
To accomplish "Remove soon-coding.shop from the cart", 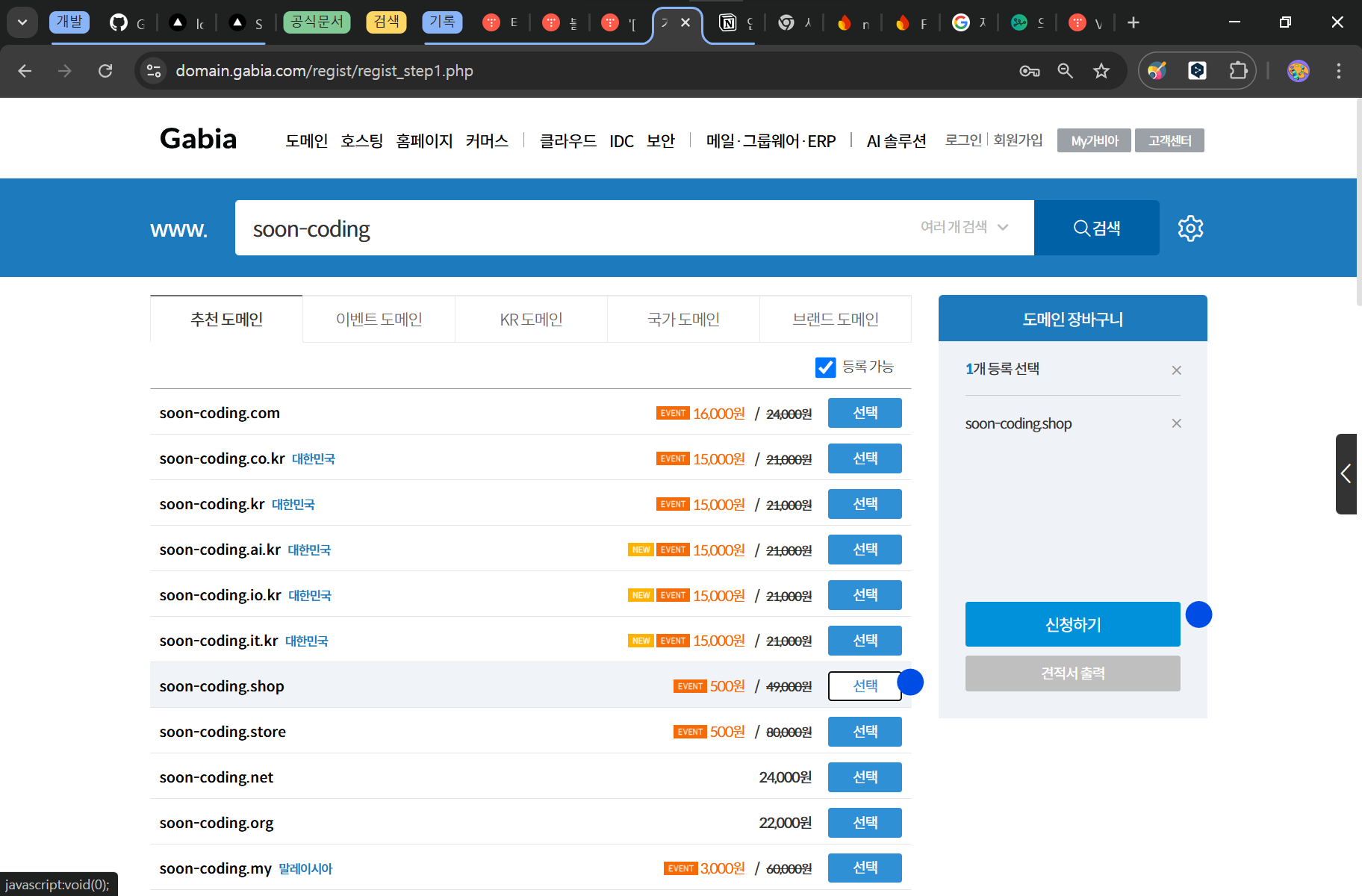I will coord(1176,423).
